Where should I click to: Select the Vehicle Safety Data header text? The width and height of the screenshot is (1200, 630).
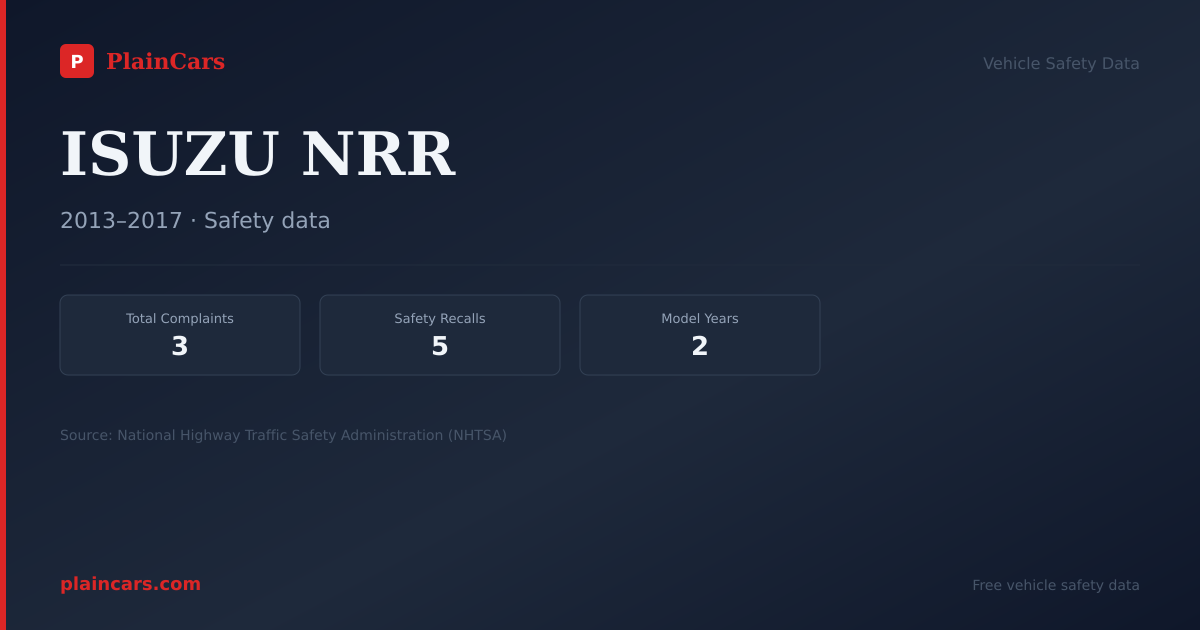click(x=1061, y=63)
